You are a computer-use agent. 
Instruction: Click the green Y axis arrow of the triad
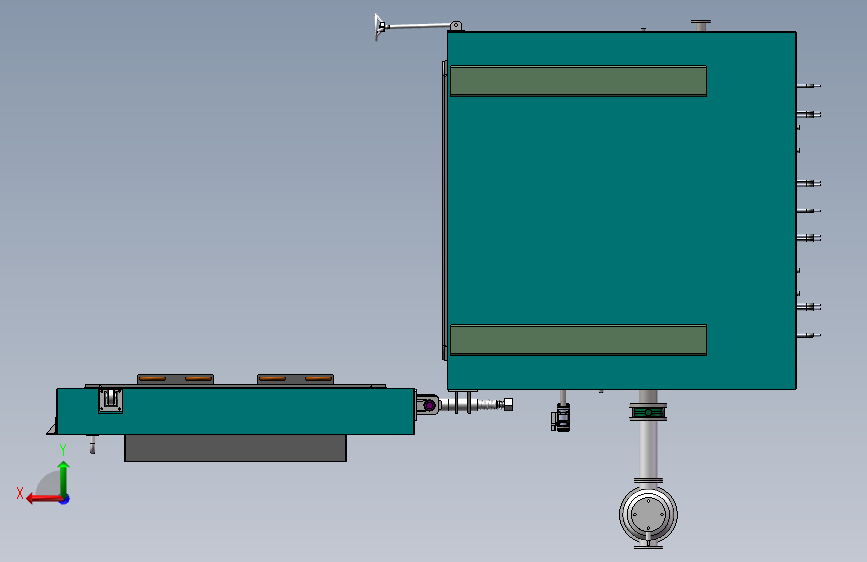(64, 478)
